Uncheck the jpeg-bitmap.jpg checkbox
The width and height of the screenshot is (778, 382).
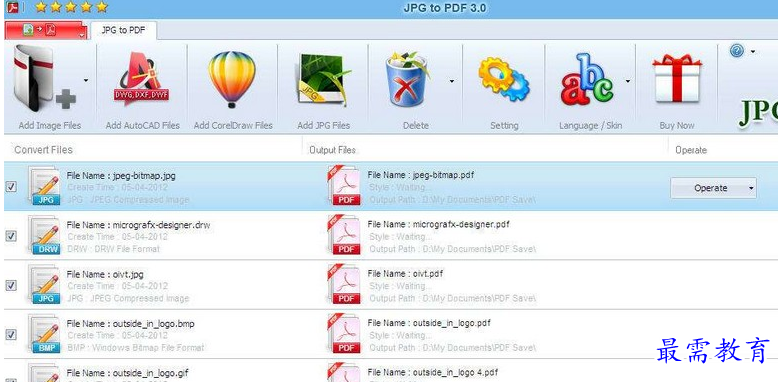coord(10,187)
